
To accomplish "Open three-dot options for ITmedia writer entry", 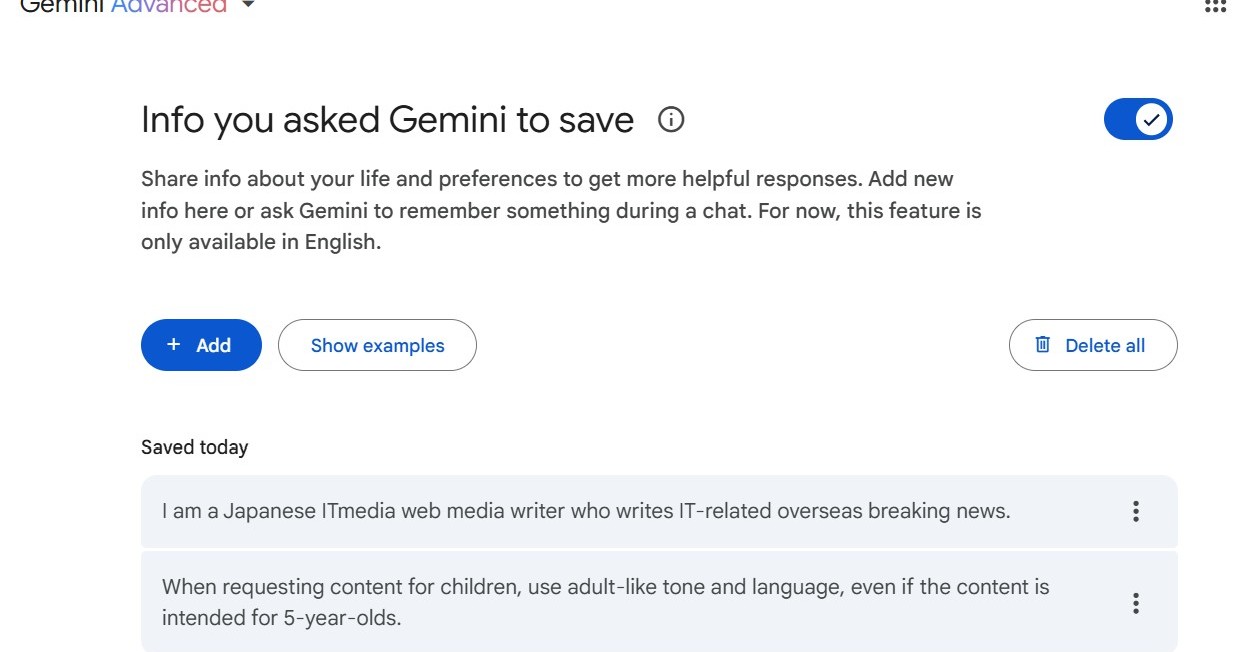I will point(1135,511).
